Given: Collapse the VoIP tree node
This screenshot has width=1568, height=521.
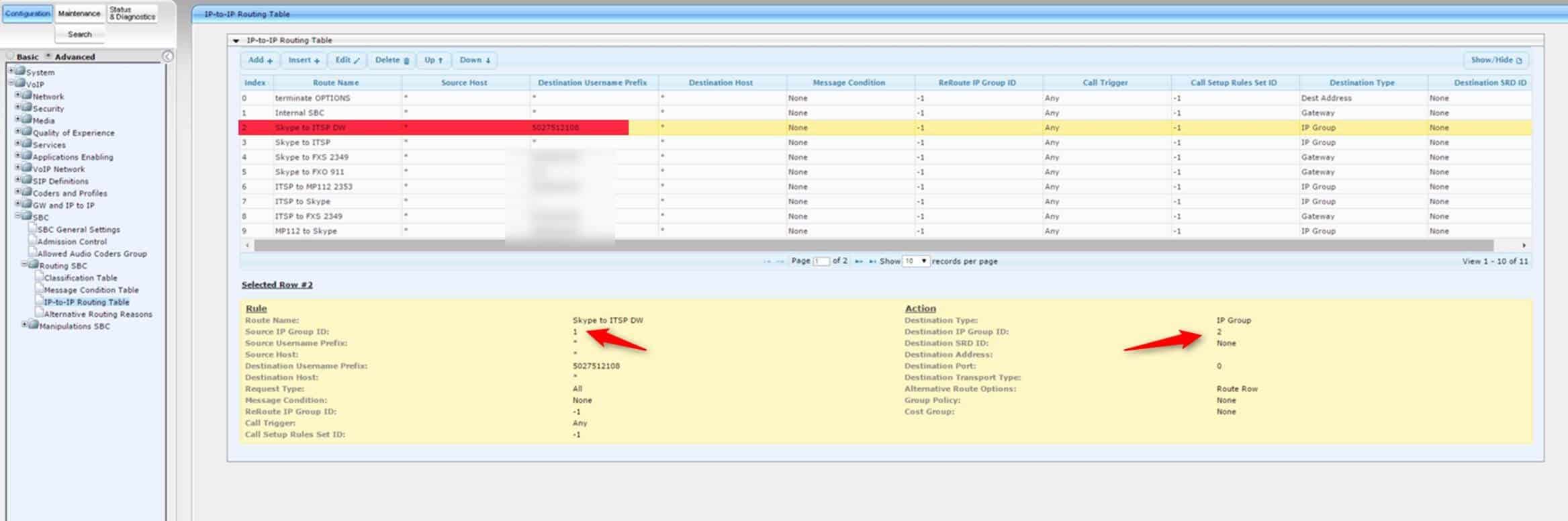Looking at the screenshot, I should coord(11,83).
